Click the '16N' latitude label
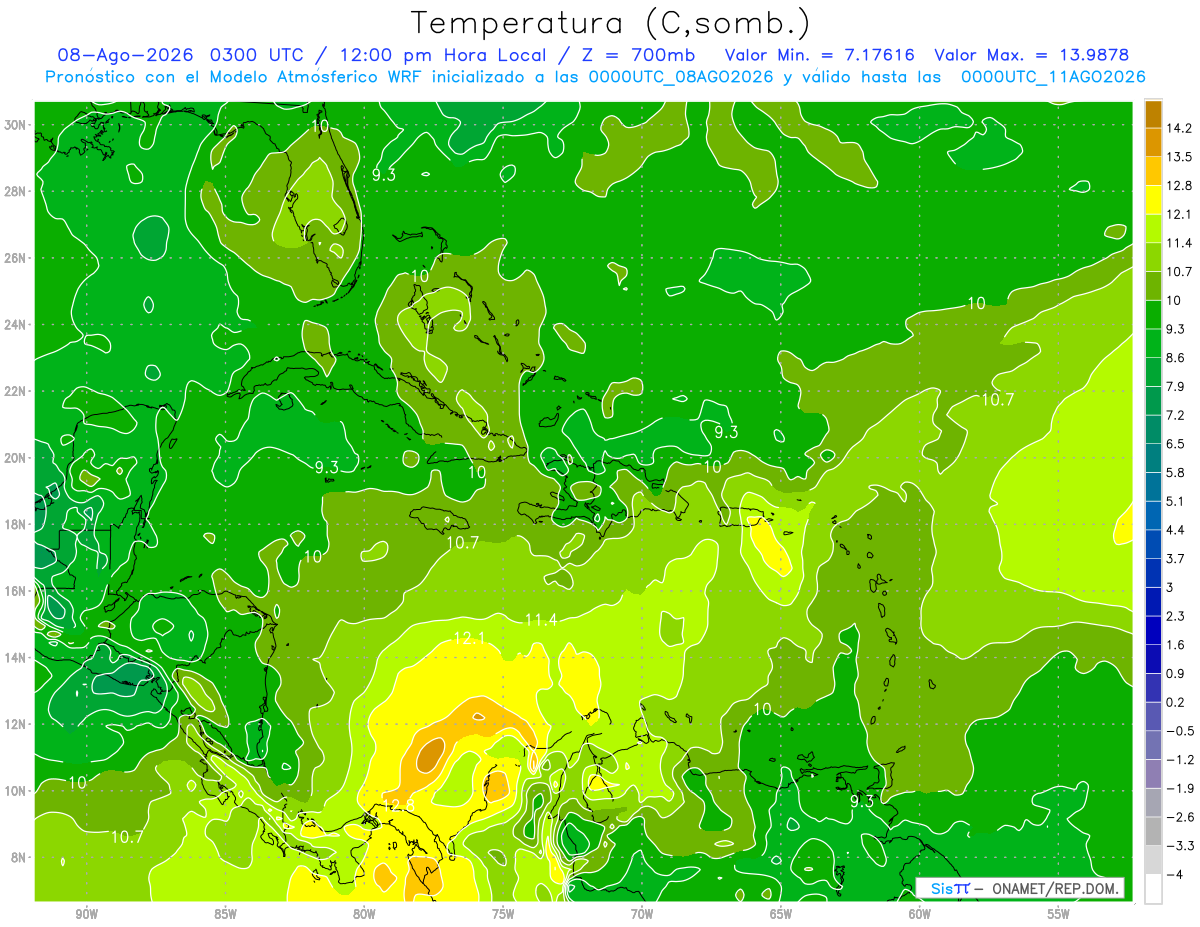 [x=17, y=591]
